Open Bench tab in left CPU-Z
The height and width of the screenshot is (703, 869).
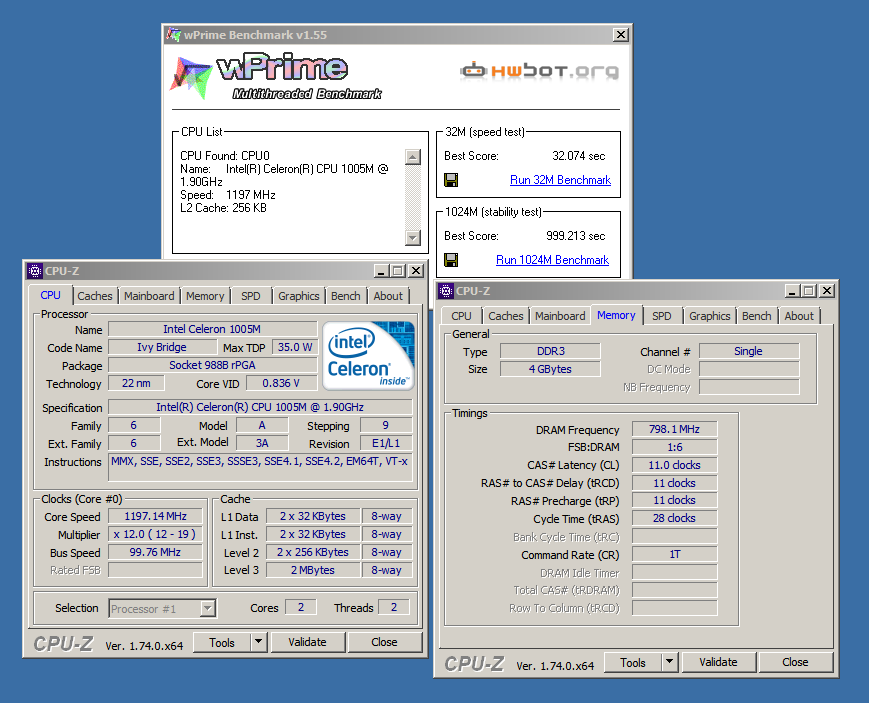[x=346, y=296]
